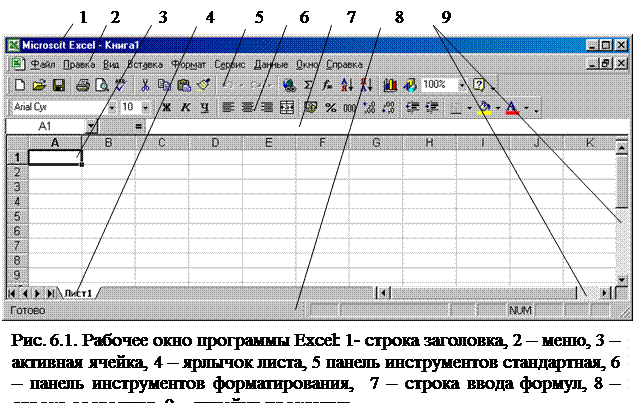
Task: Decrease indent of cell contents
Action: pos(412,107)
